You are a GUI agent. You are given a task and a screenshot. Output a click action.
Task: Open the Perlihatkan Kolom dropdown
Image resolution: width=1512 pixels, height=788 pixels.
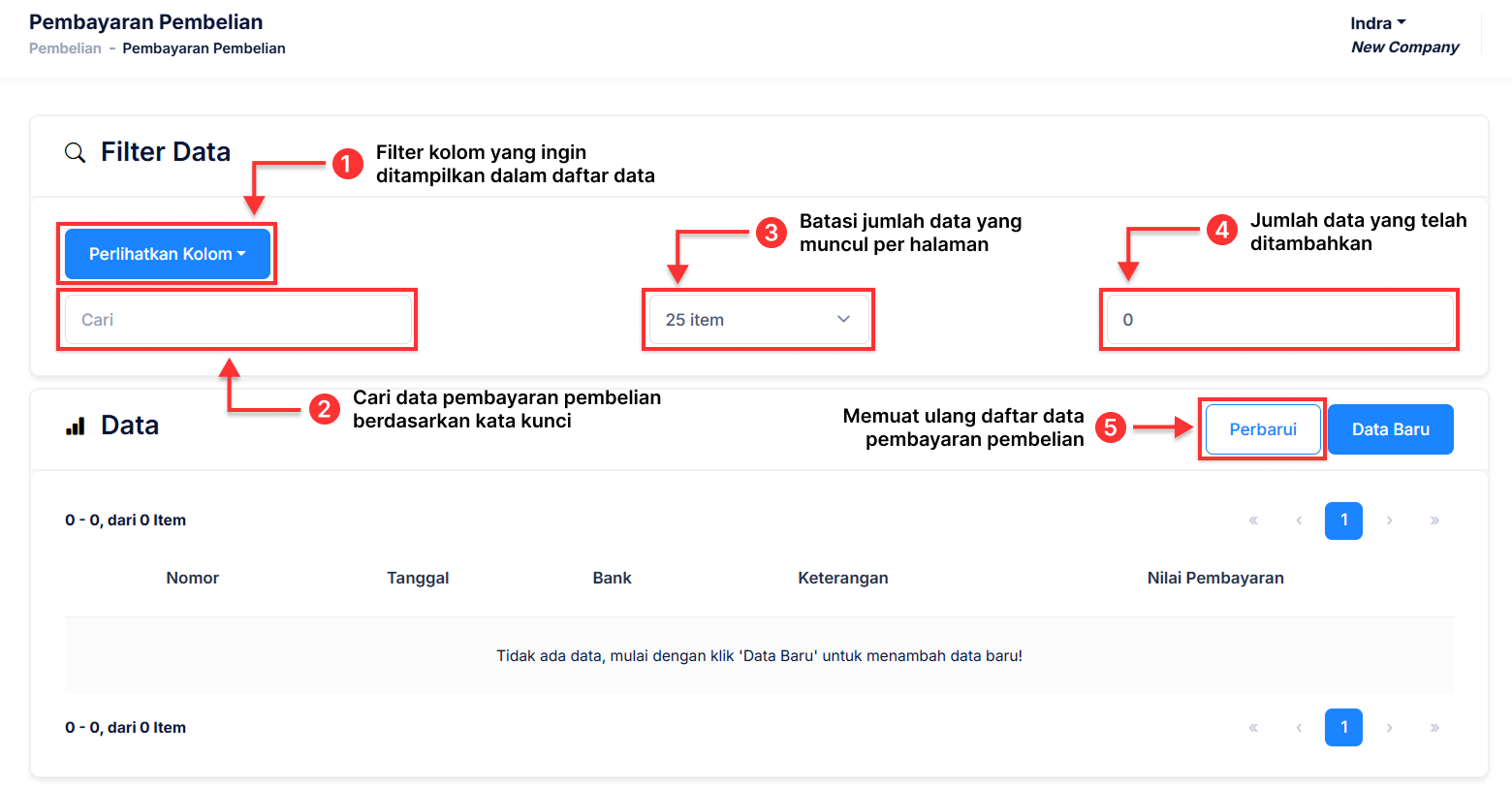click(167, 254)
